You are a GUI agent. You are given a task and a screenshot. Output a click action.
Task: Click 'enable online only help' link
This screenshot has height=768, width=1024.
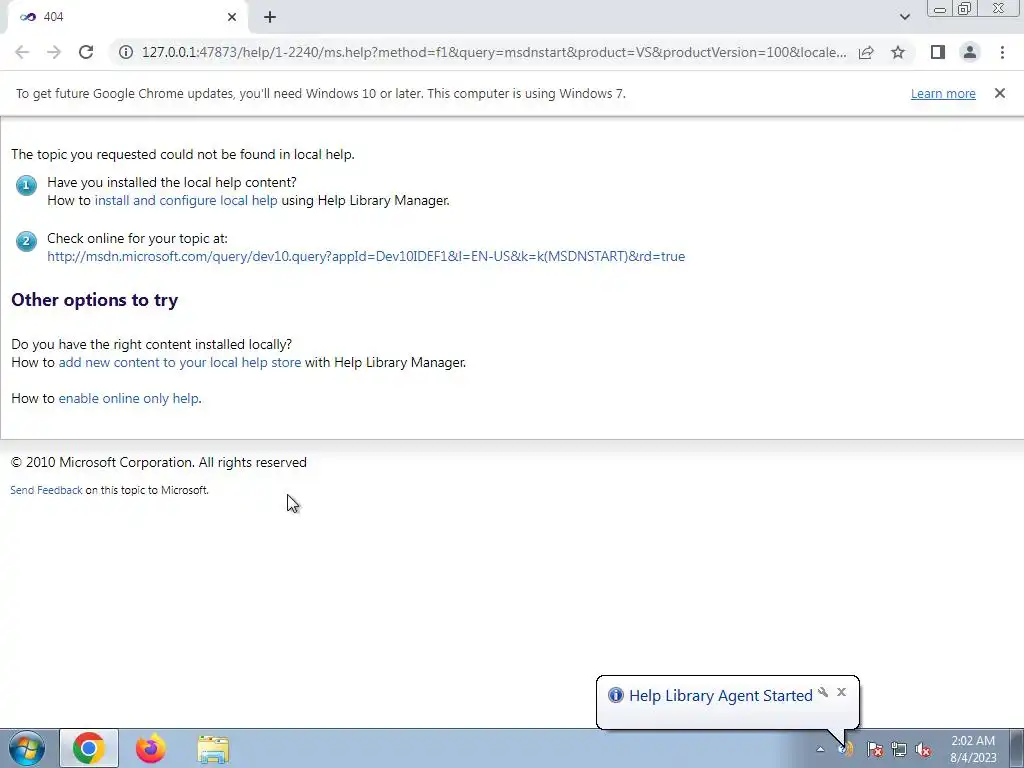(129, 398)
